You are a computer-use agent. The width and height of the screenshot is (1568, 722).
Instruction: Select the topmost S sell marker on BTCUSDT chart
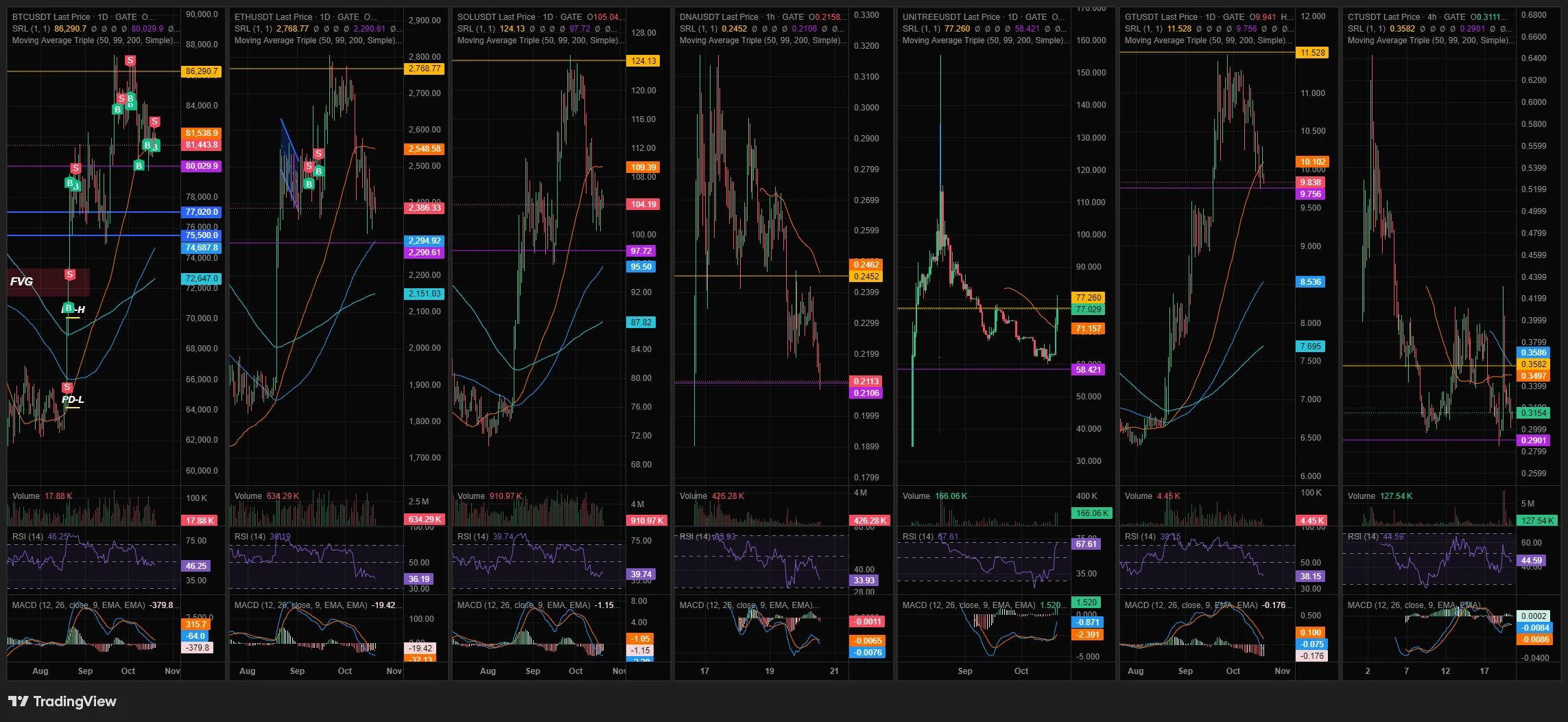click(x=130, y=61)
